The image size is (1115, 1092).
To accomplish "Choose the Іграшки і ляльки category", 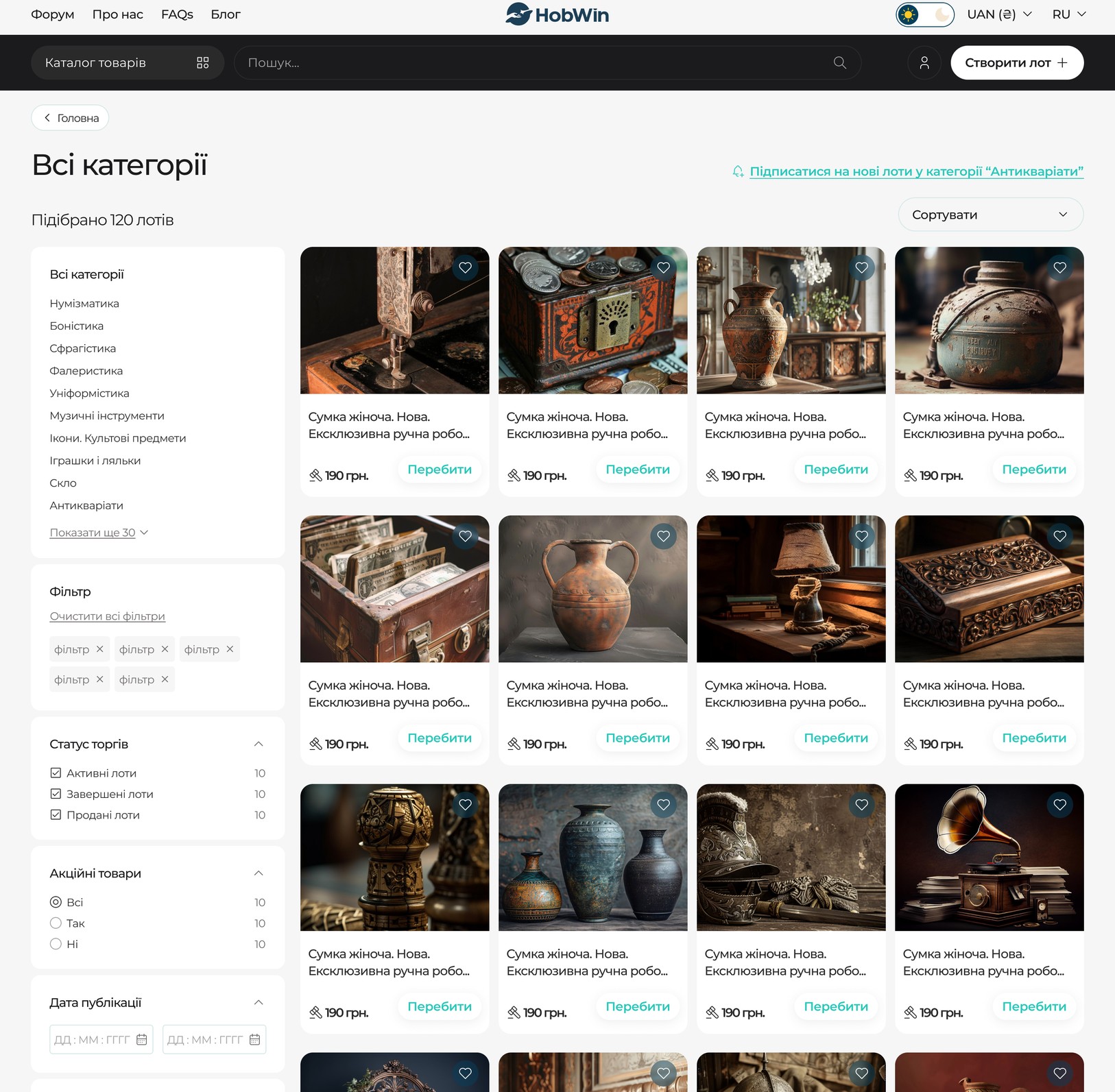I will tap(95, 461).
